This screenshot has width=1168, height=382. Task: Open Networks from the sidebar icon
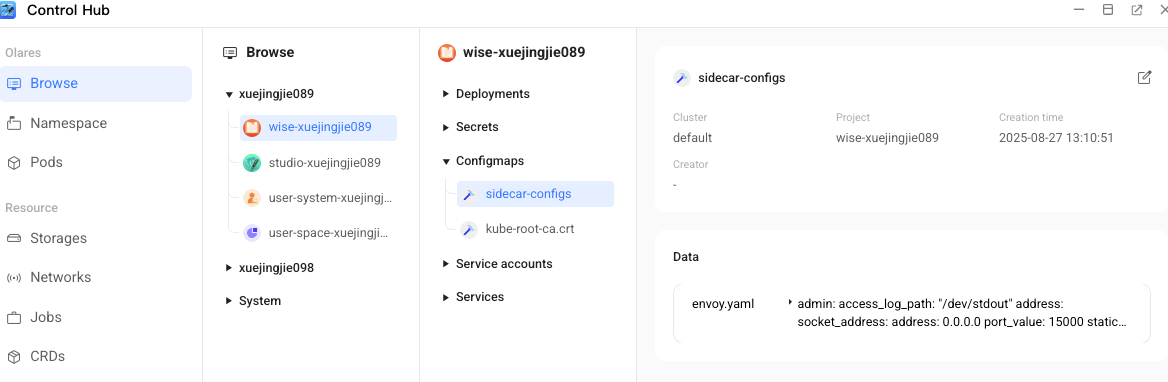[13, 278]
